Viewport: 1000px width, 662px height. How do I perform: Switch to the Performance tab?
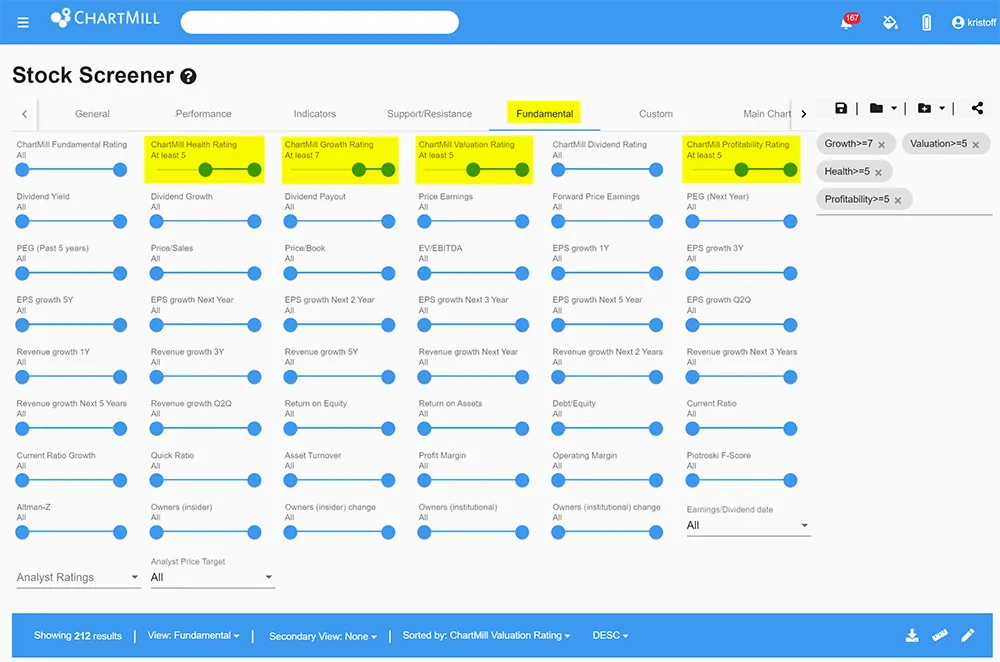coord(203,114)
